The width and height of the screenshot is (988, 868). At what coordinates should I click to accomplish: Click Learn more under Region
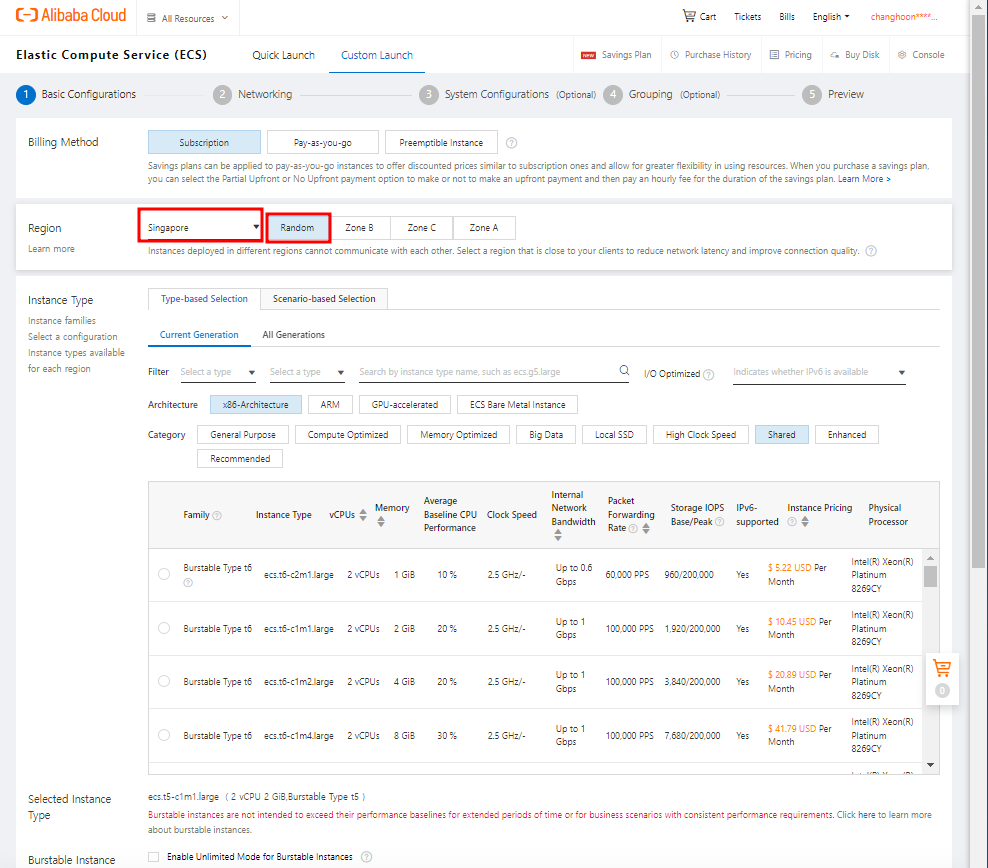(x=51, y=249)
